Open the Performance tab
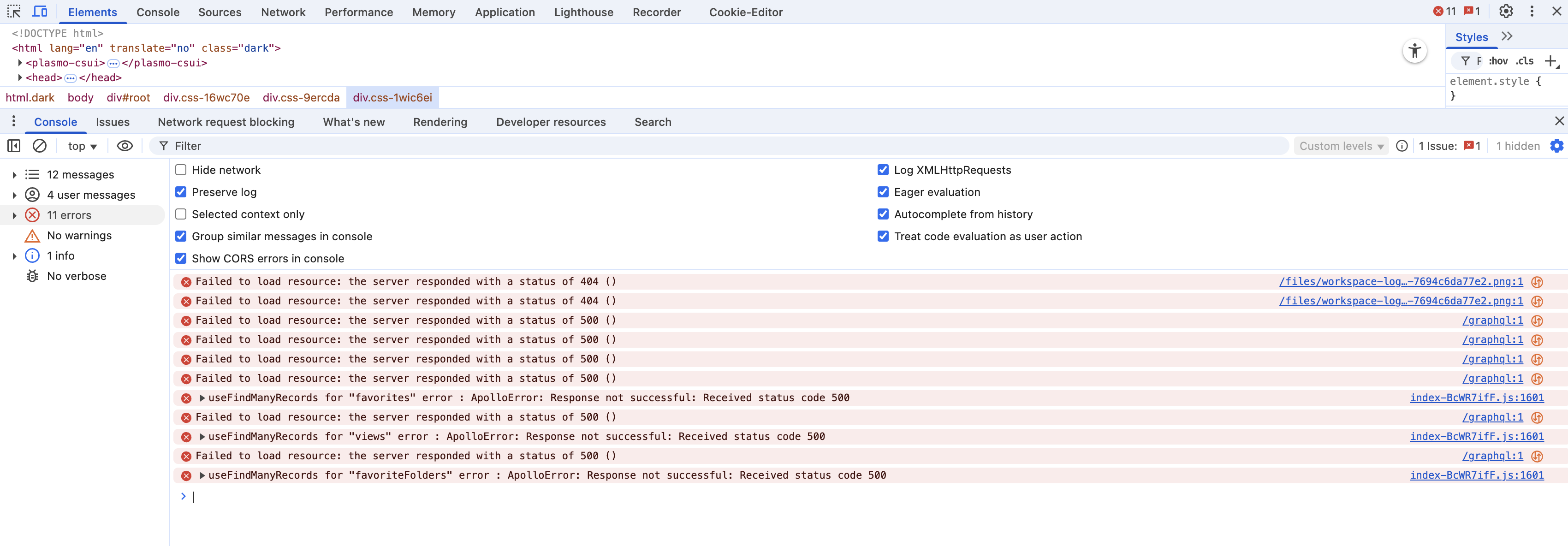1568x546 pixels. 358,12
